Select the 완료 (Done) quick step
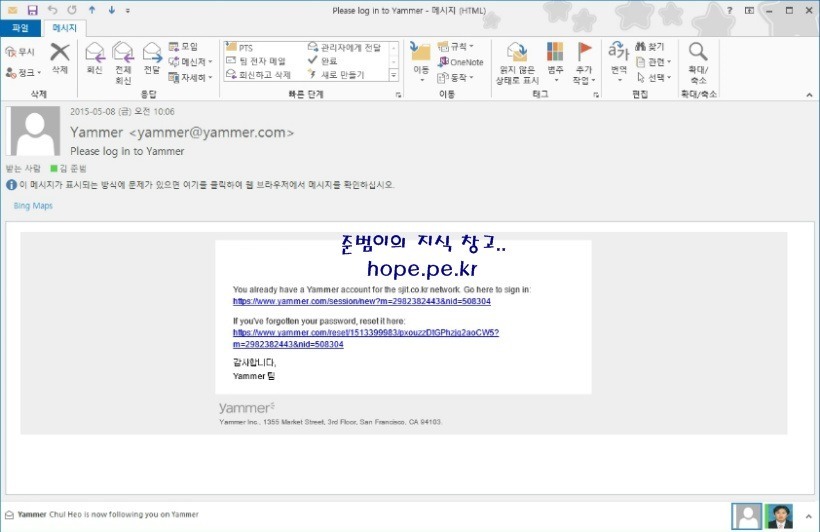Image resolution: width=820 pixels, height=532 pixels. 323,61
